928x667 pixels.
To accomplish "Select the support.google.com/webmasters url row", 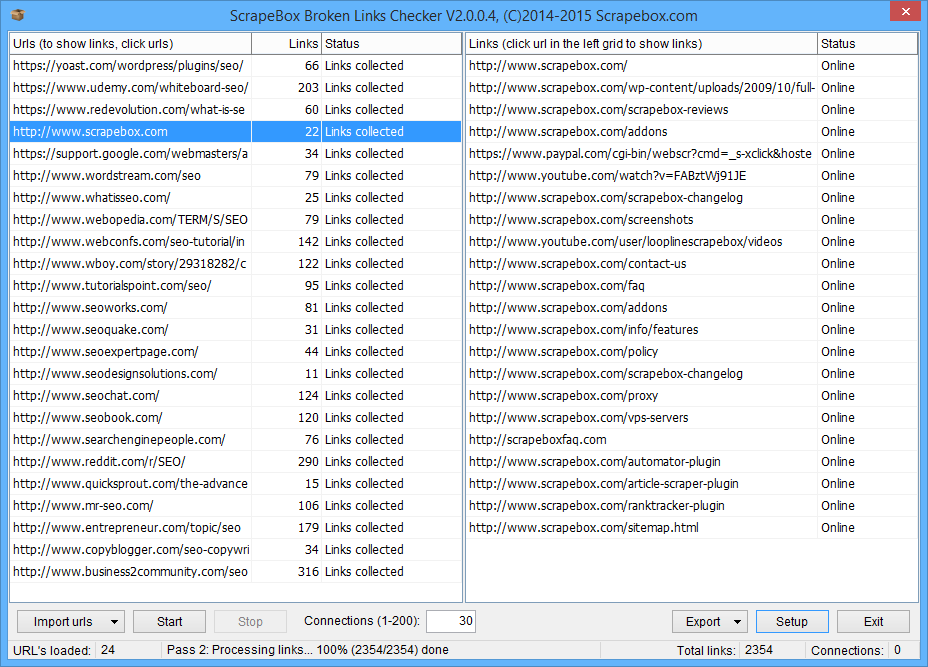I will [235, 154].
